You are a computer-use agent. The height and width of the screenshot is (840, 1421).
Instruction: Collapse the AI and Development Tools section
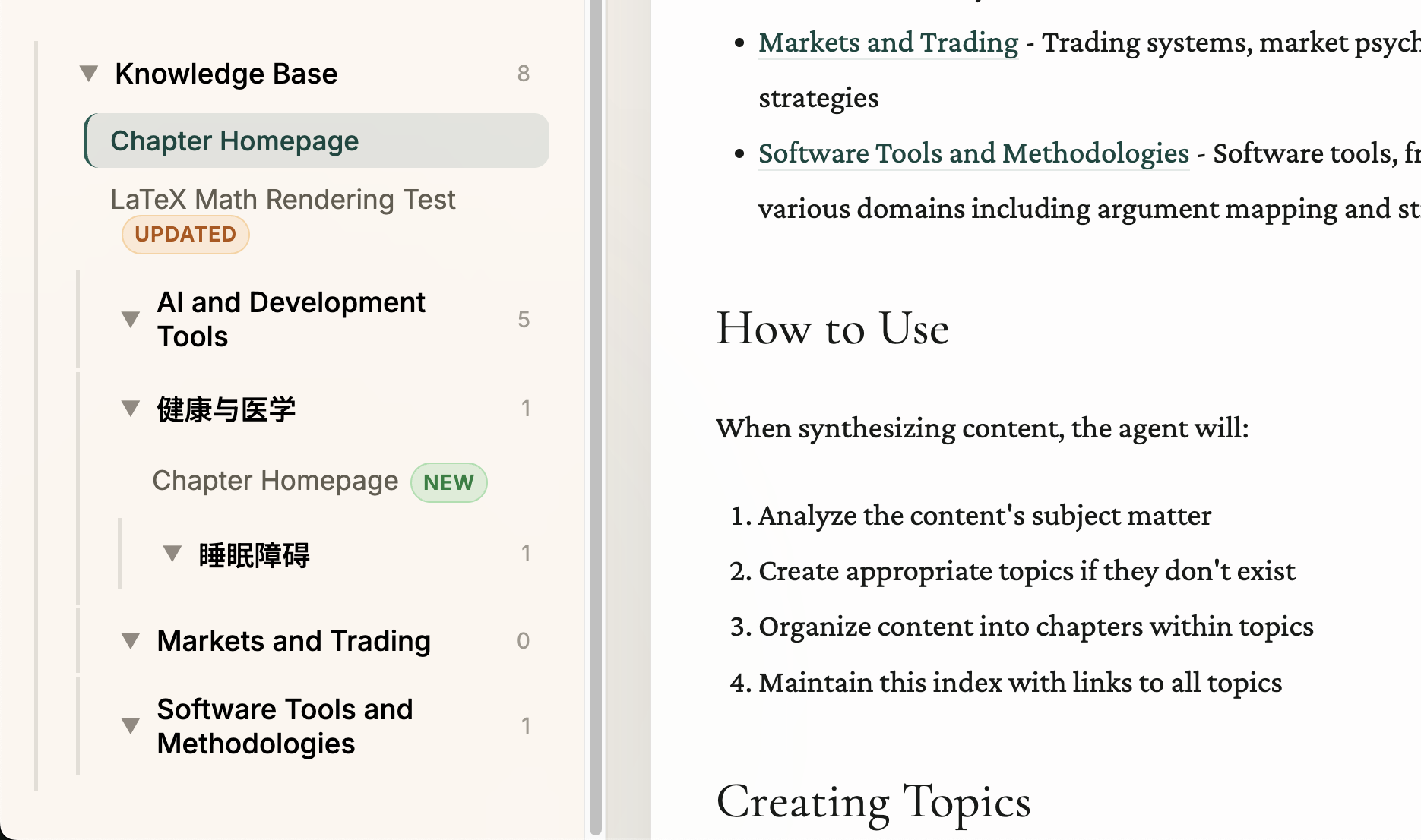pos(131,320)
